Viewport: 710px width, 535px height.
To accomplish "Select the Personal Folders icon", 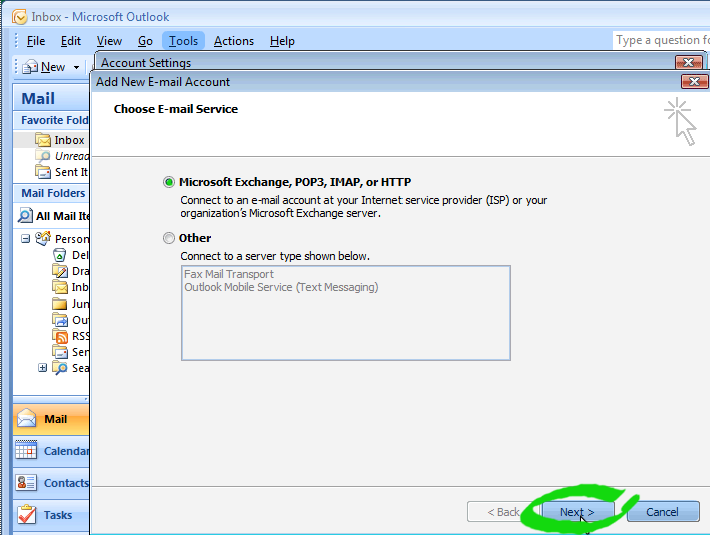I will click(43, 238).
